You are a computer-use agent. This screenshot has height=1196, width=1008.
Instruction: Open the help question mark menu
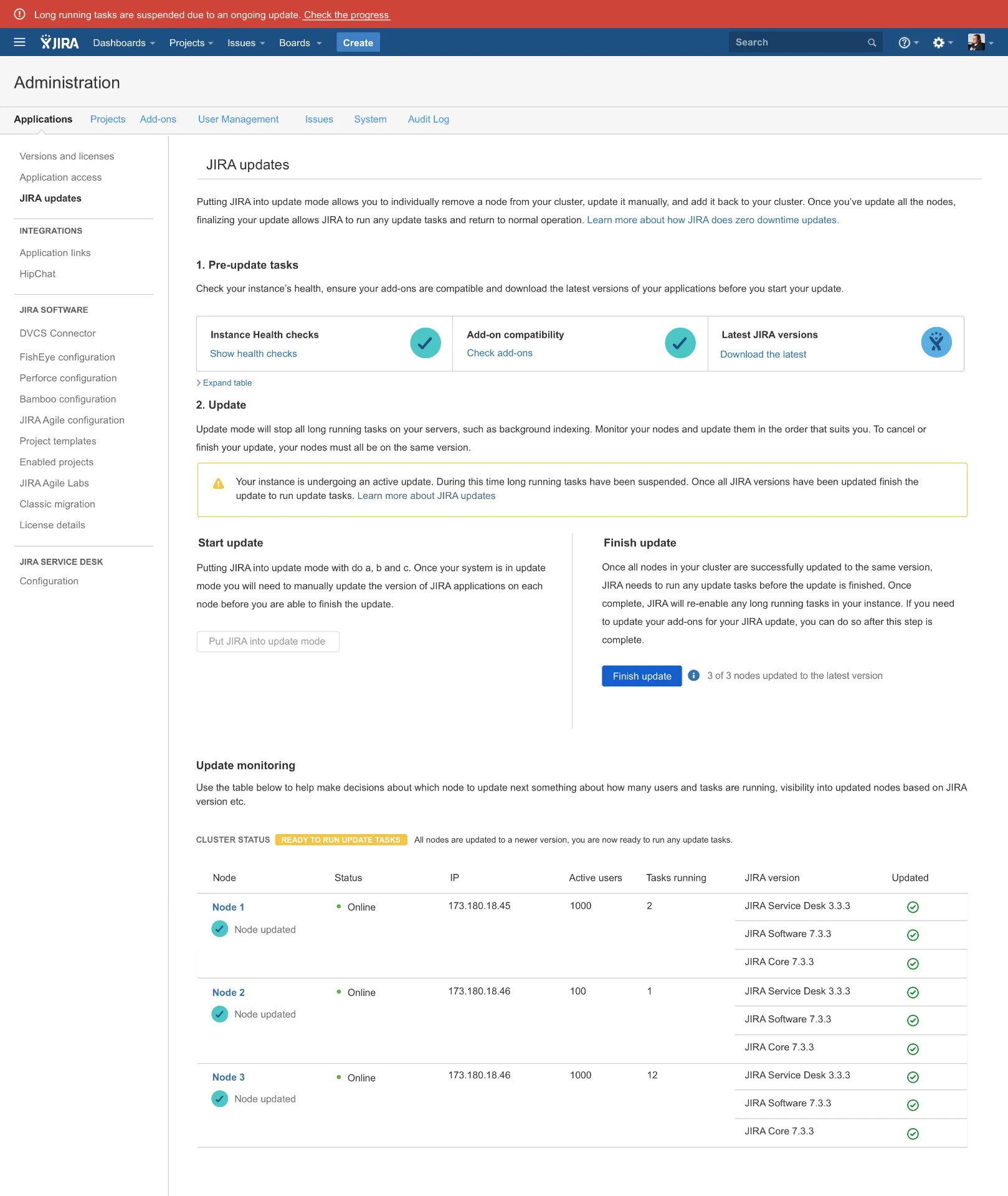[x=908, y=42]
